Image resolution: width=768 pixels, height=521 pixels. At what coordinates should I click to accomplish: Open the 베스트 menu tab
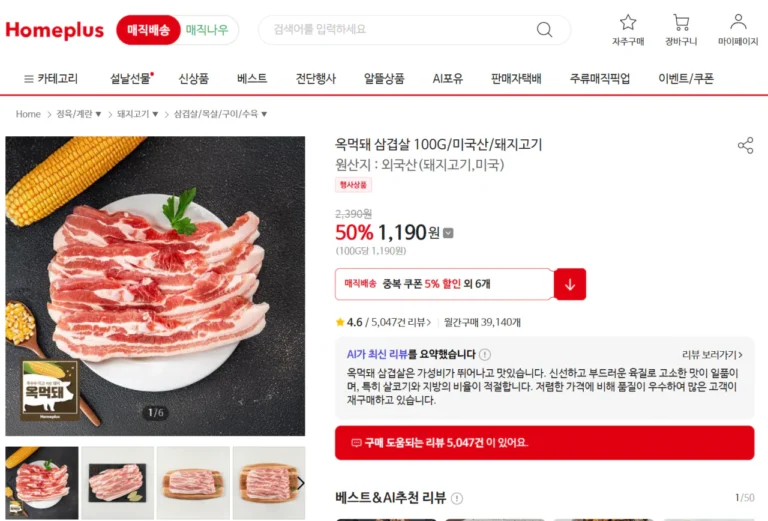pyautogui.click(x=252, y=78)
